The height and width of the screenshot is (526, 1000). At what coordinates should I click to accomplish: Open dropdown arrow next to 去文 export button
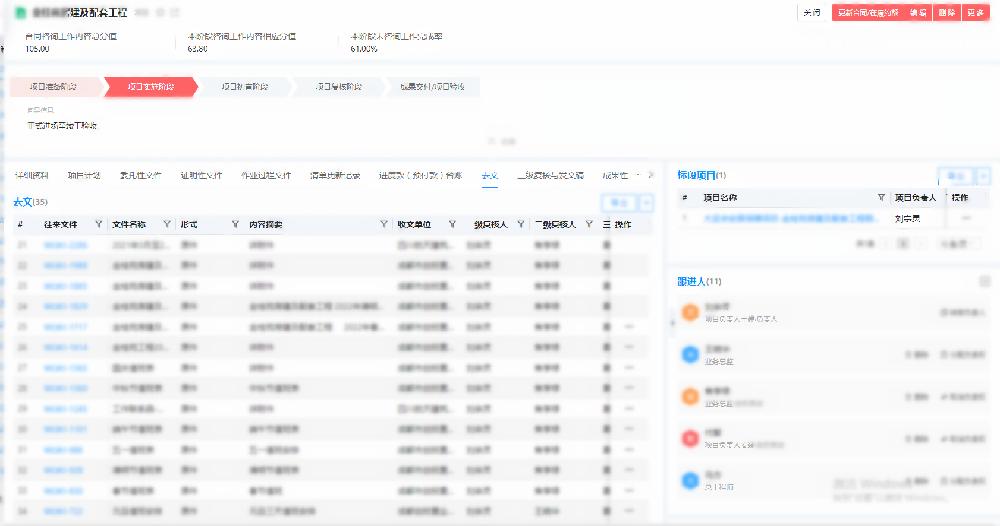click(646, 203)
